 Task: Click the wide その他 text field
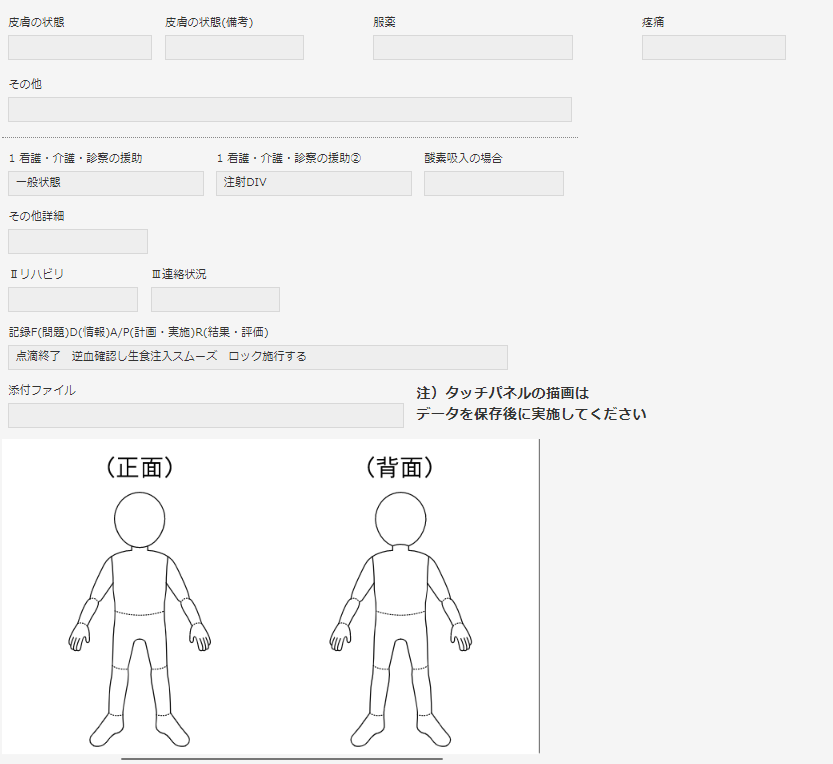coord(290,110)
